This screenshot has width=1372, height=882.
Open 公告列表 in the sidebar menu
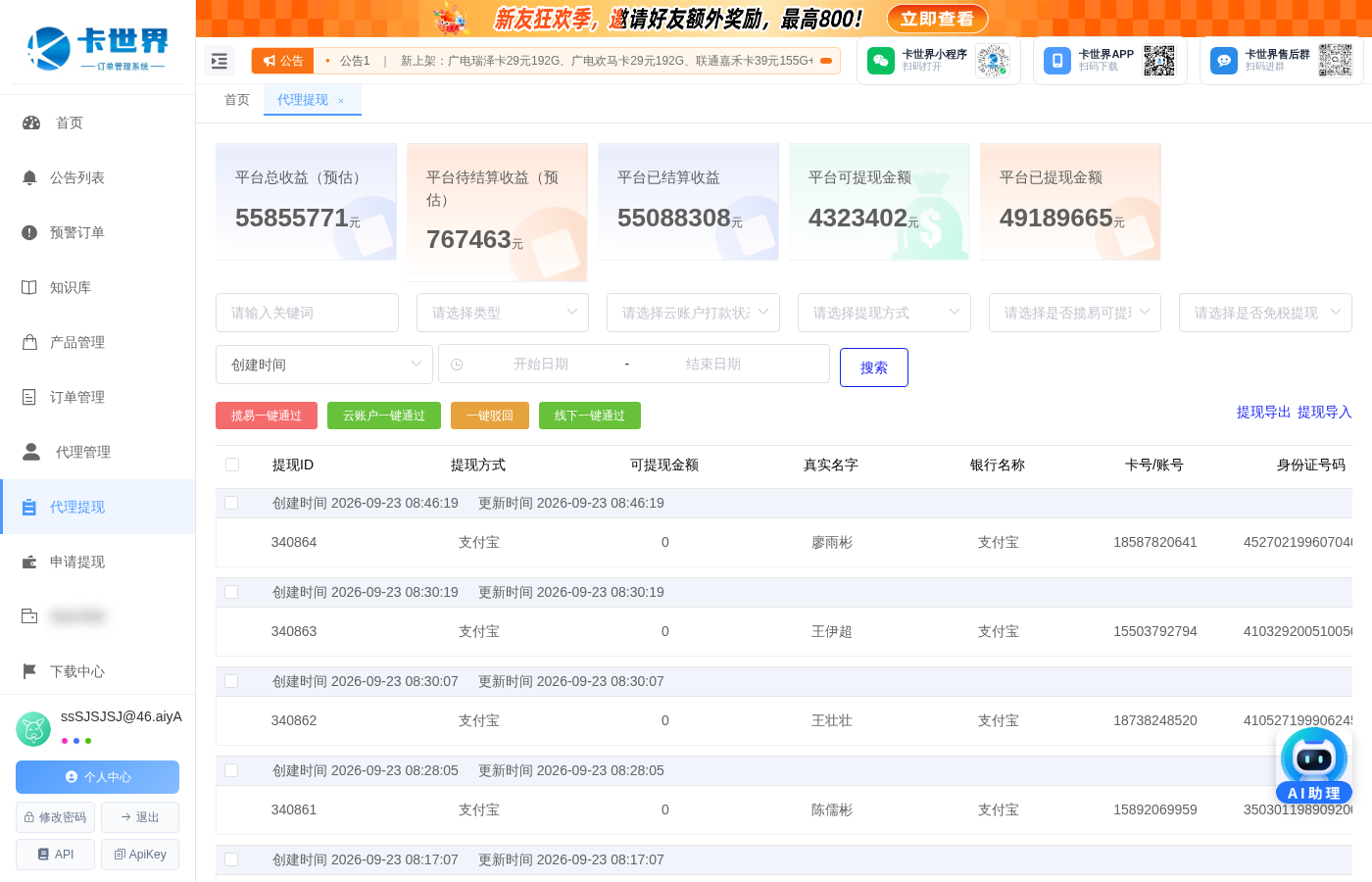coord(98,177)
